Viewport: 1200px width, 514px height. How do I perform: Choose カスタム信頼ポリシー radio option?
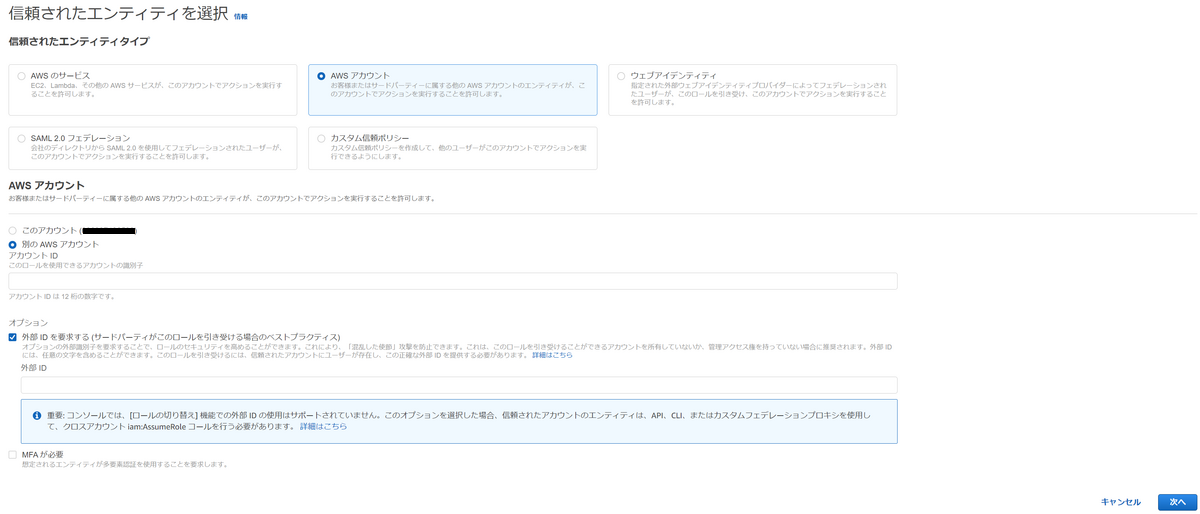click(321, 138)
